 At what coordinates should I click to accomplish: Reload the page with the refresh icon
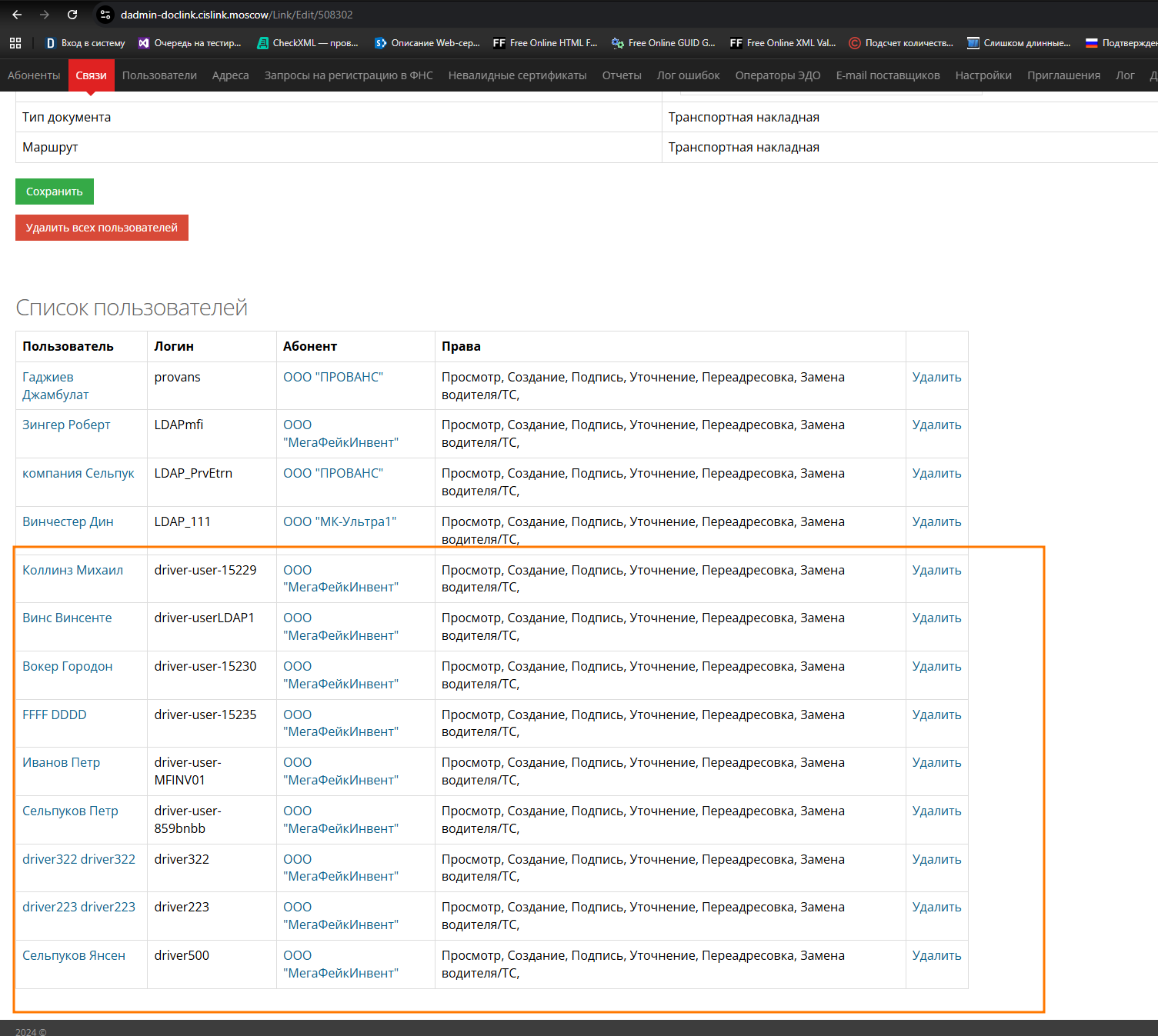coord(72,15)
